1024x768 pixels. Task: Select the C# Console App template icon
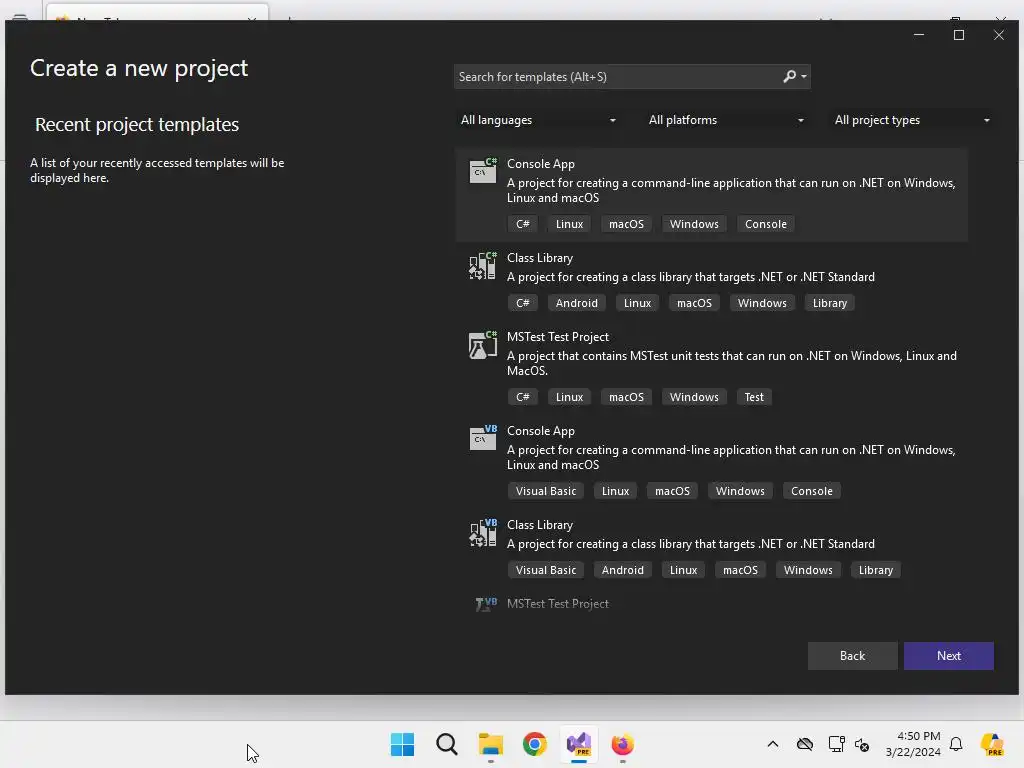point(483,170)
